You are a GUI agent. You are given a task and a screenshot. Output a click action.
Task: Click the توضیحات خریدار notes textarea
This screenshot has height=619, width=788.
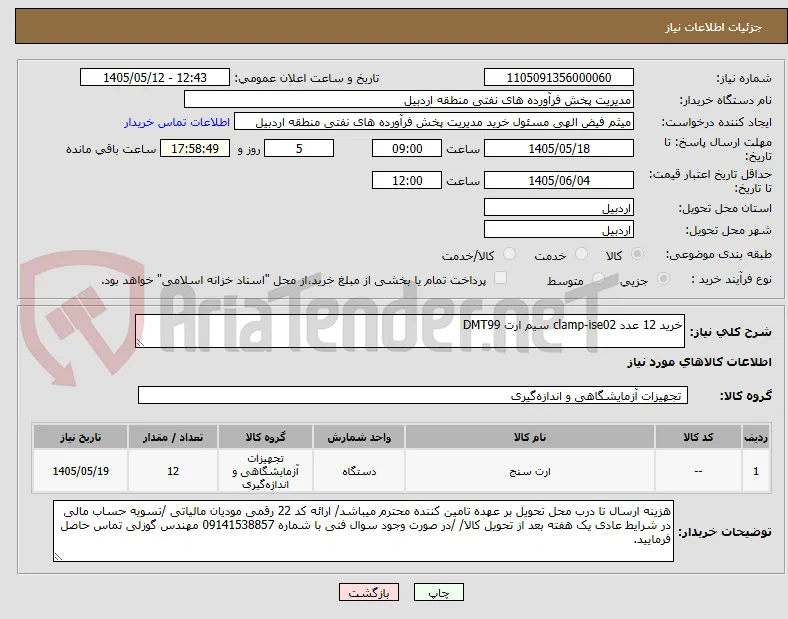pos(363,531)
